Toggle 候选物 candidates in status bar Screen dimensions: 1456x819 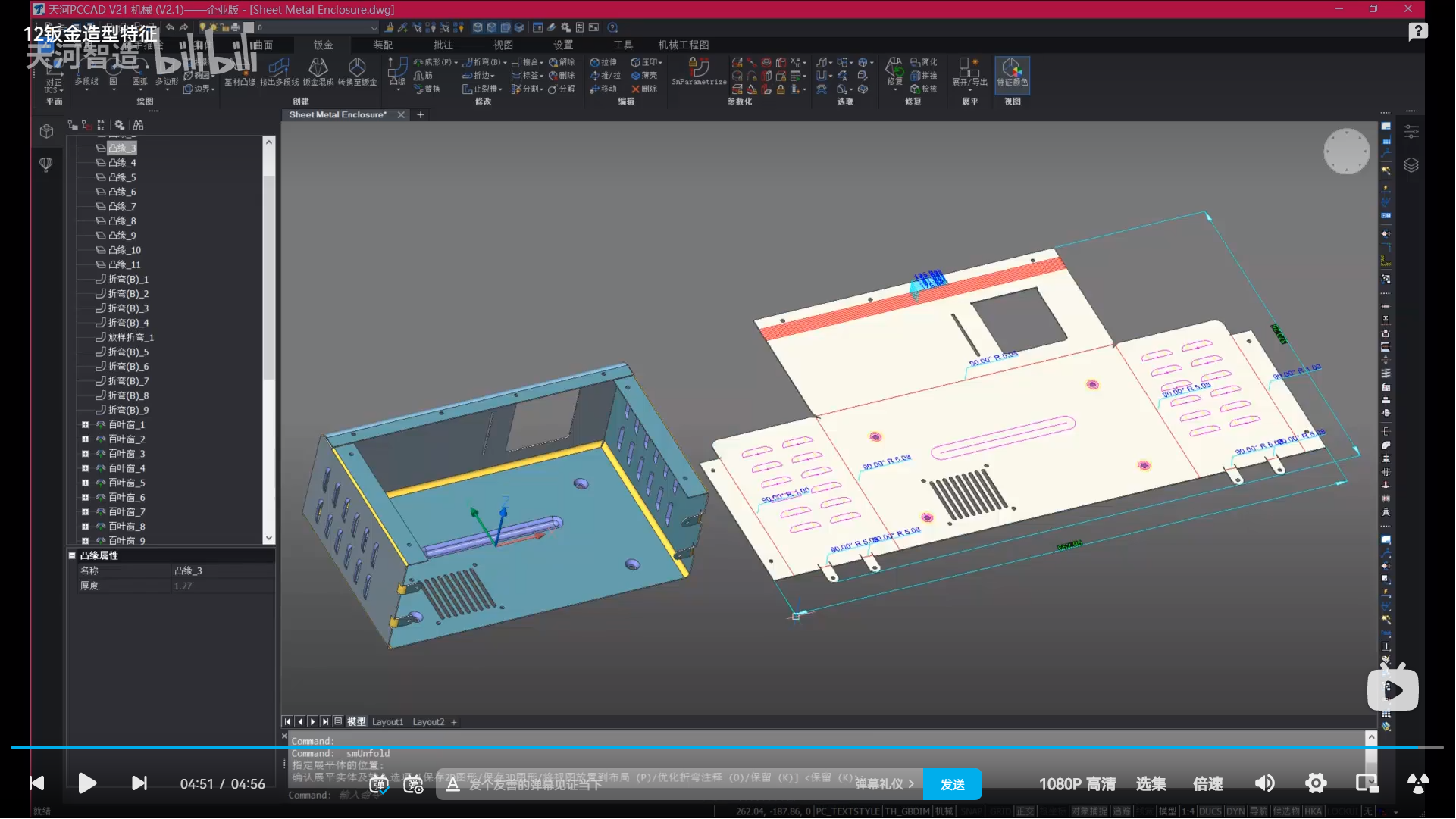[1286, 811]
